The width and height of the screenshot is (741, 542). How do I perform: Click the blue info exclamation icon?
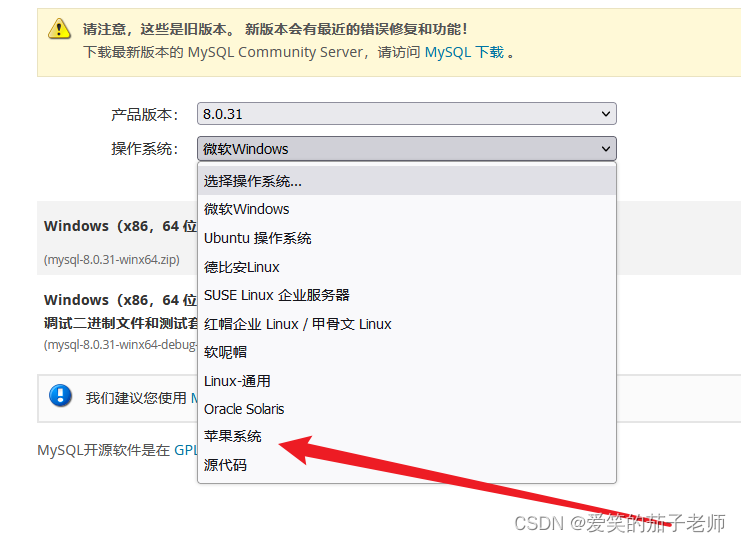click(60, 396)
